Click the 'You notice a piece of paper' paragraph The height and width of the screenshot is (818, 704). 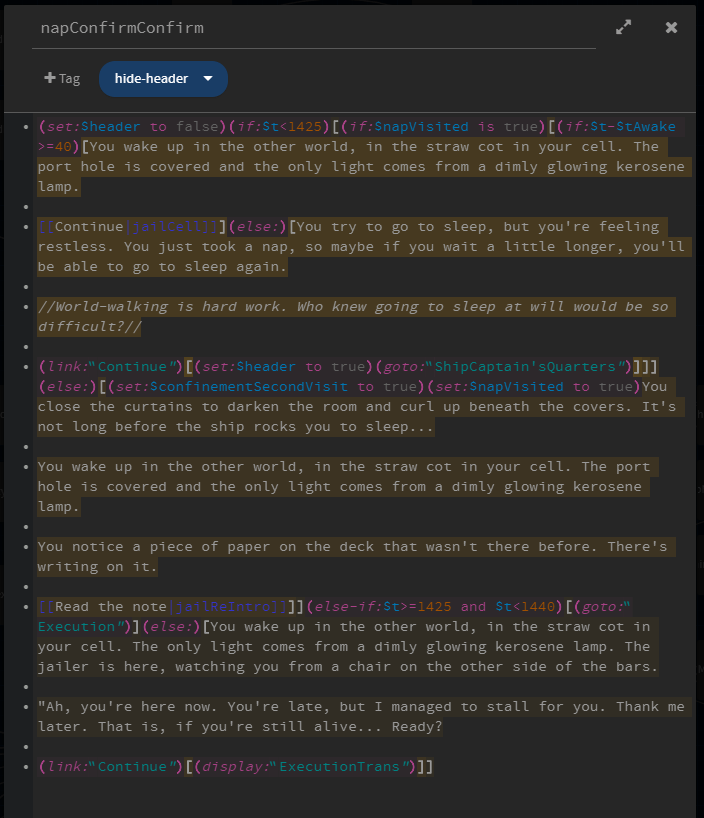[350, 547]
